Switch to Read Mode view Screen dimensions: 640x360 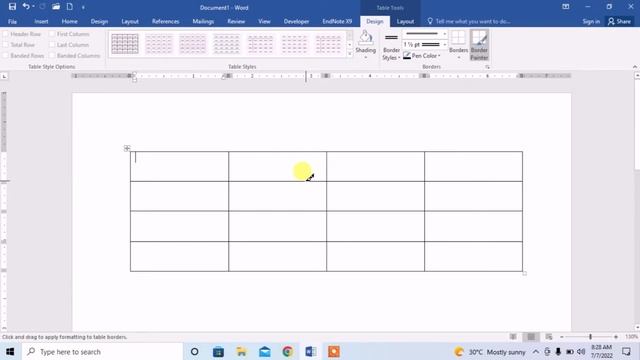513,337
